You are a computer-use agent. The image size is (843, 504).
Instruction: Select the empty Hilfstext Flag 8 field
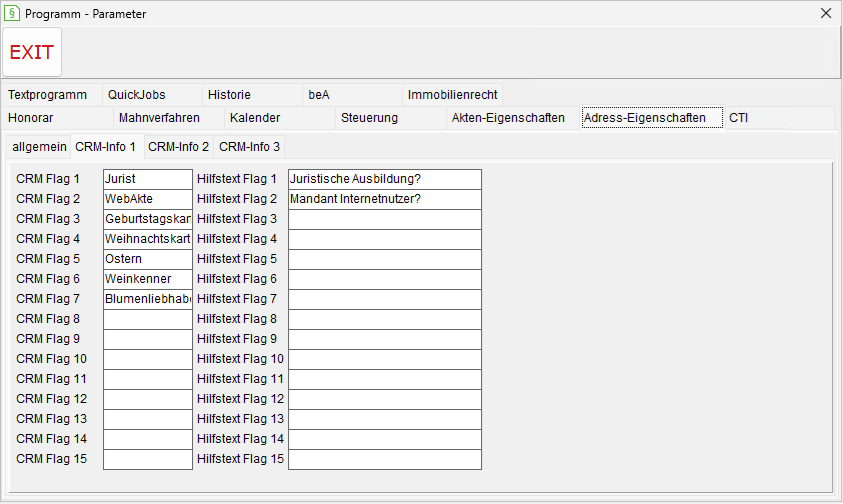(385, 319)
